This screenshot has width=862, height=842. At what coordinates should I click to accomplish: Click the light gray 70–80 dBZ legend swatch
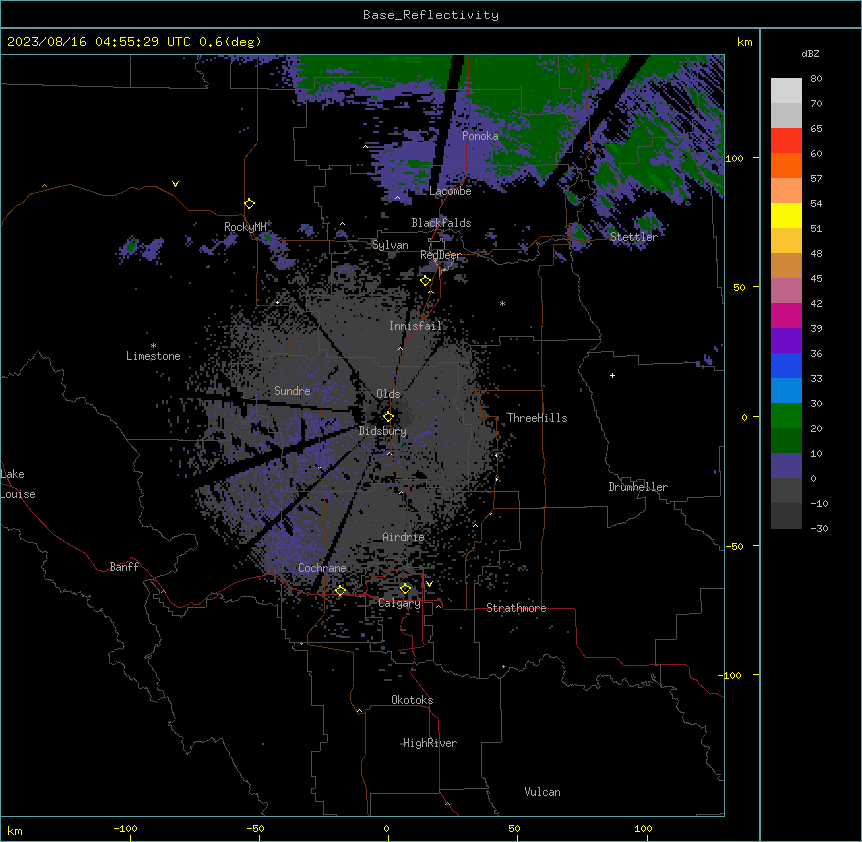coord(786,91)
